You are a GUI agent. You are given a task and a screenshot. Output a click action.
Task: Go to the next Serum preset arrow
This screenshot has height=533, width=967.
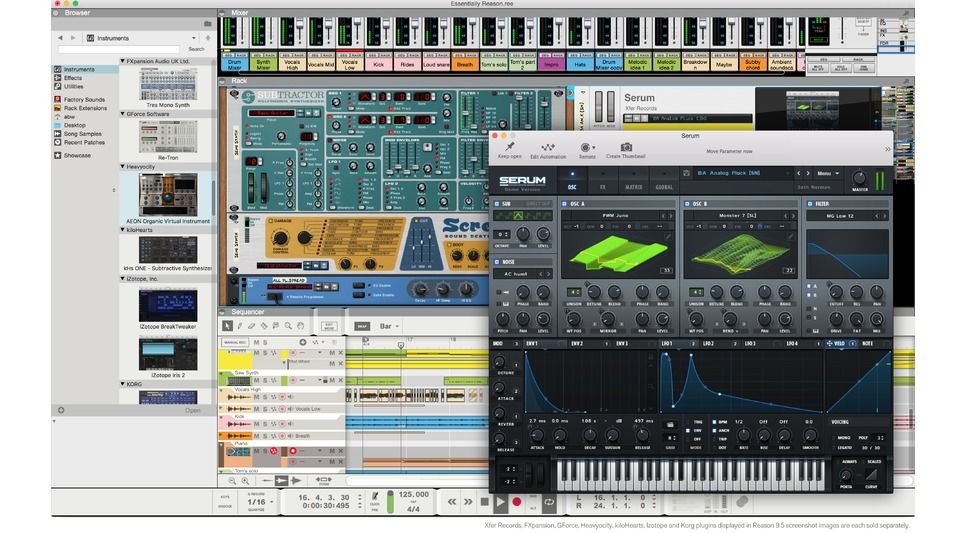click(807, 173)
